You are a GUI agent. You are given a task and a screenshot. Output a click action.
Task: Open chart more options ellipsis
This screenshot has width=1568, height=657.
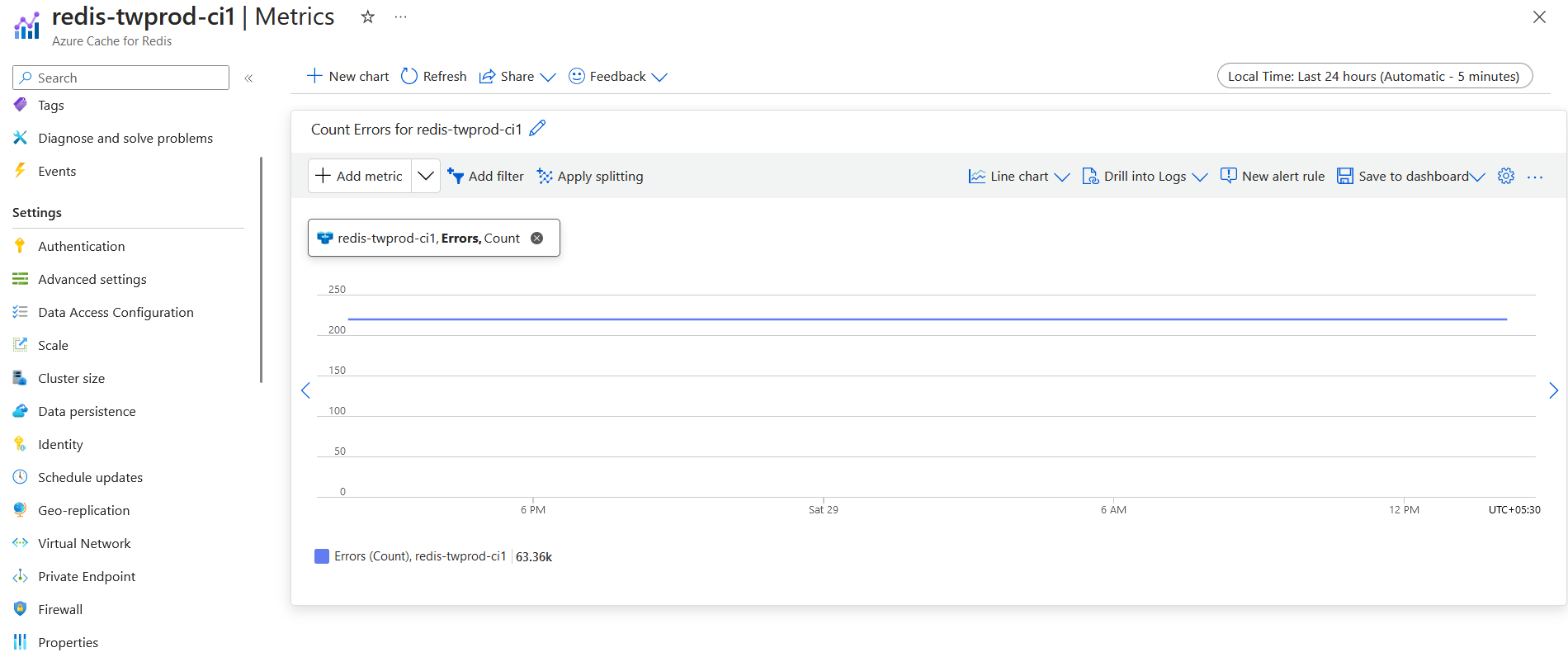1535,177
